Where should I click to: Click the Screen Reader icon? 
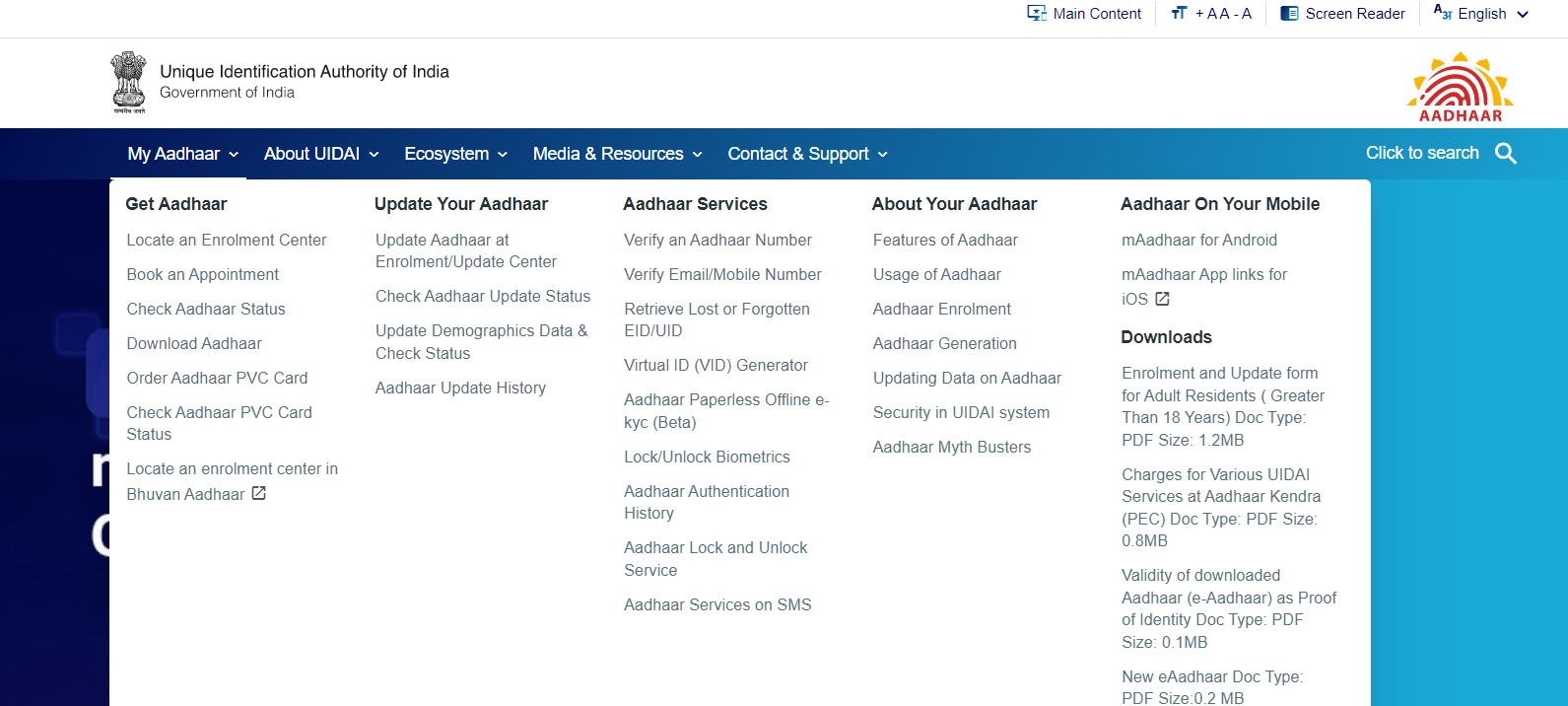[x=1289, y=14]
